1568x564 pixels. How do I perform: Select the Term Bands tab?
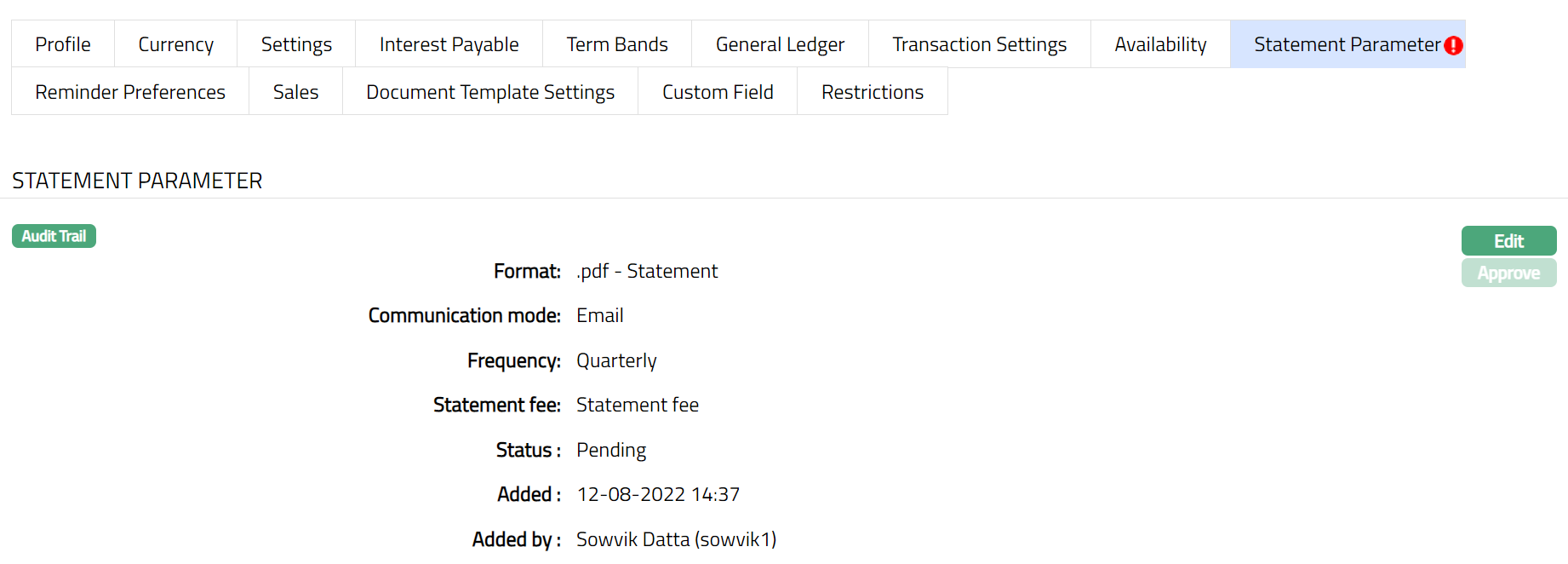tap(617, 44)
